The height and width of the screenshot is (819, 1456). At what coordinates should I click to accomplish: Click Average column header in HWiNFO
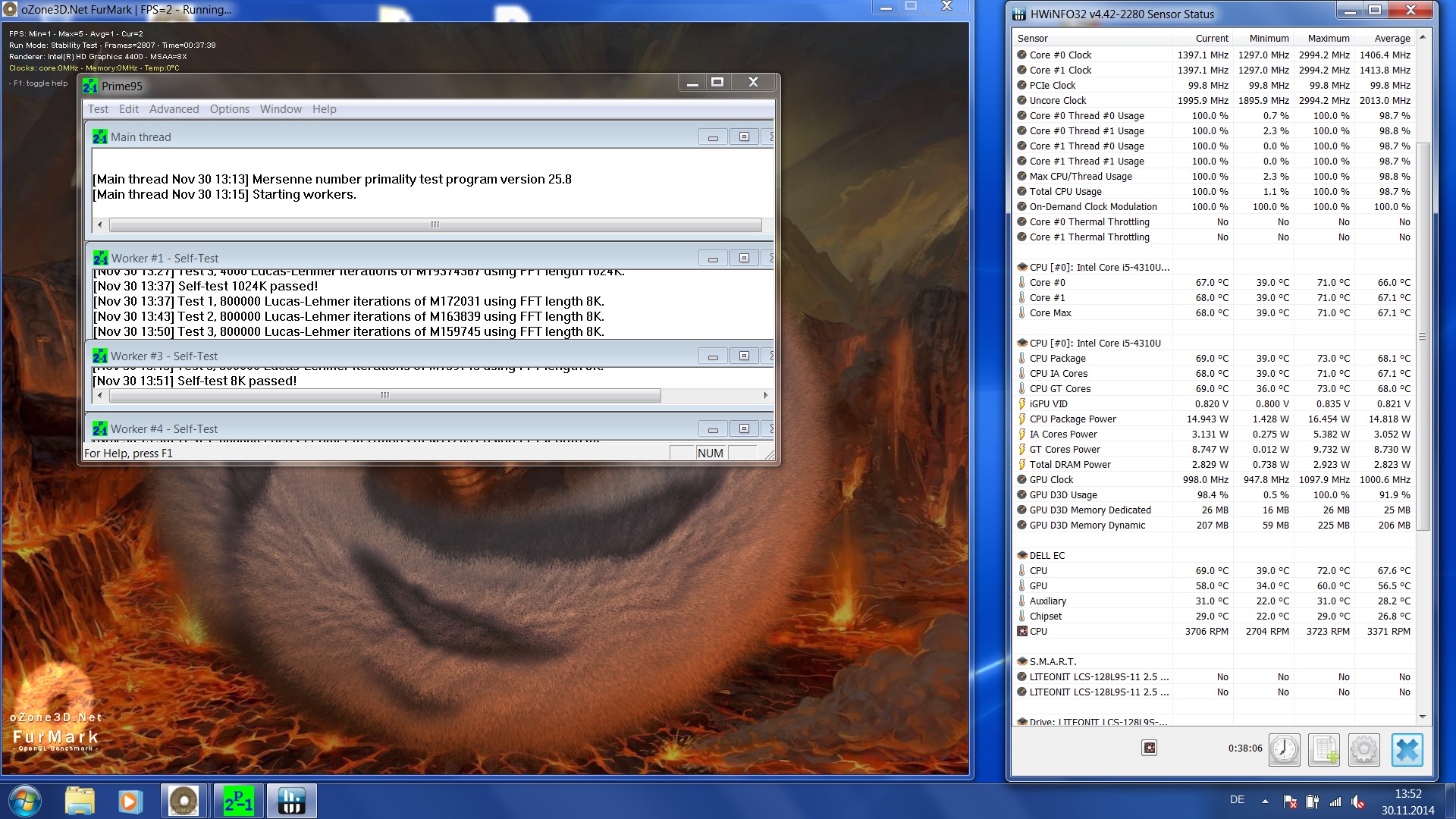point(1384,39)
